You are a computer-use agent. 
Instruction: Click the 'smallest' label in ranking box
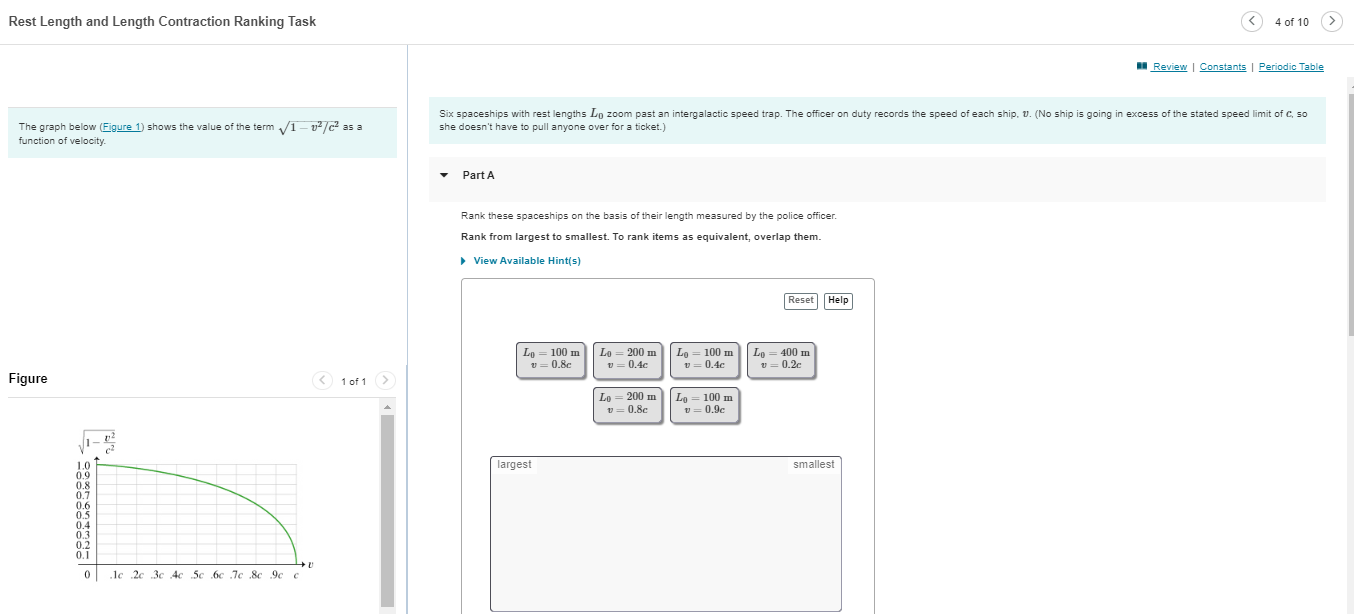pos(813,465)
